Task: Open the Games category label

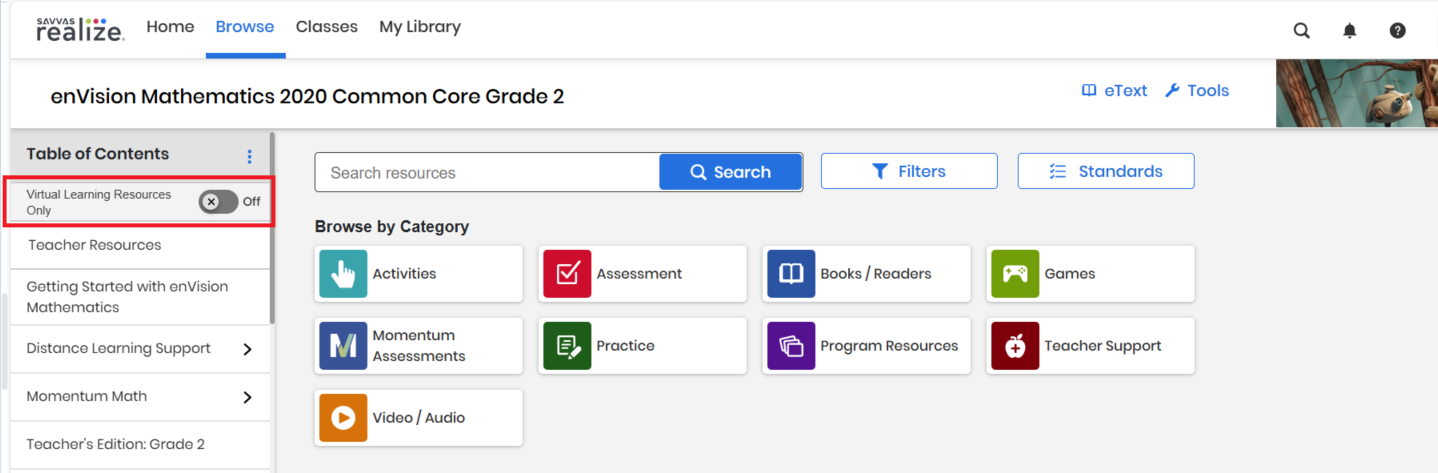Action: coord(1070,274)
